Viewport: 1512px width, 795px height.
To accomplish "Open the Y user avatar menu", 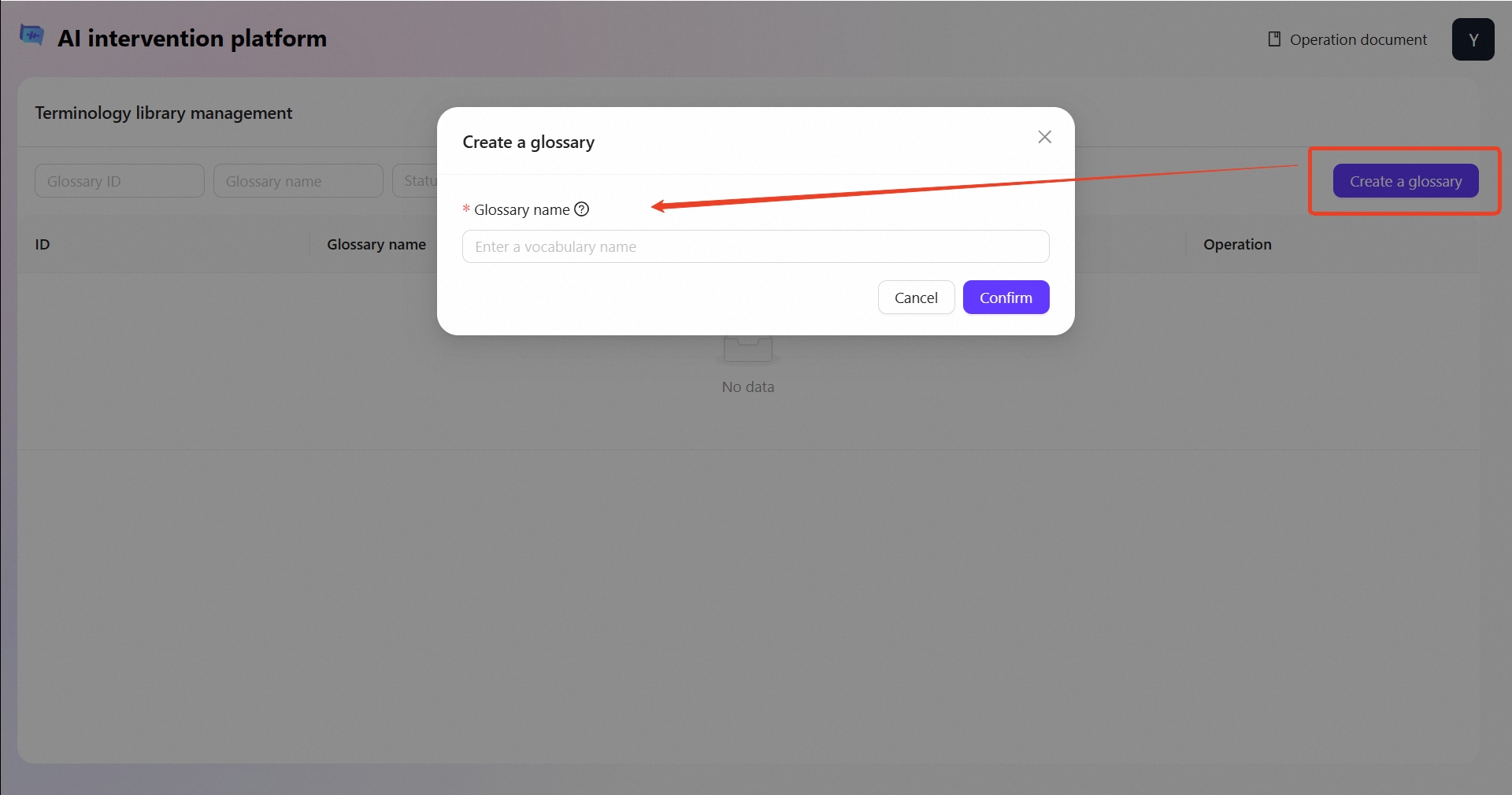I will coord(1473,39).
